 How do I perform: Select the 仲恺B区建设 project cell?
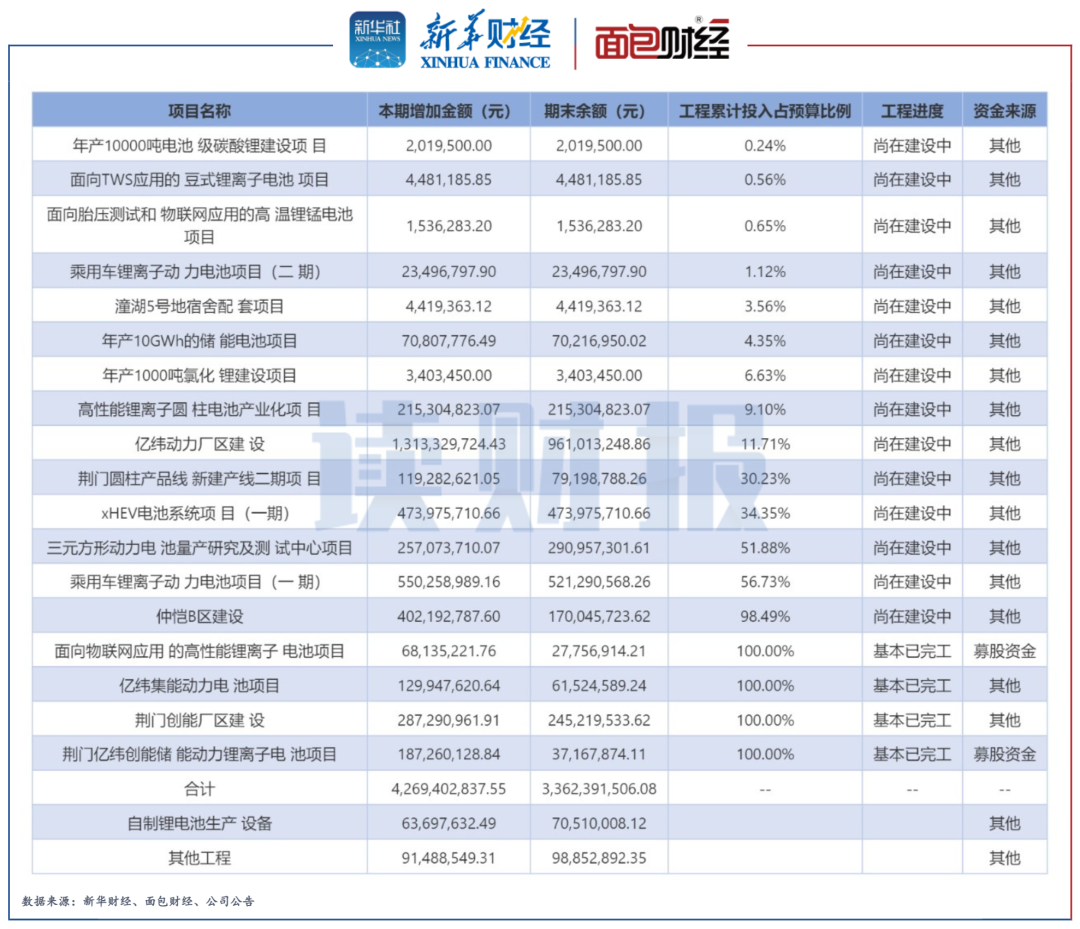click(199, 616)
